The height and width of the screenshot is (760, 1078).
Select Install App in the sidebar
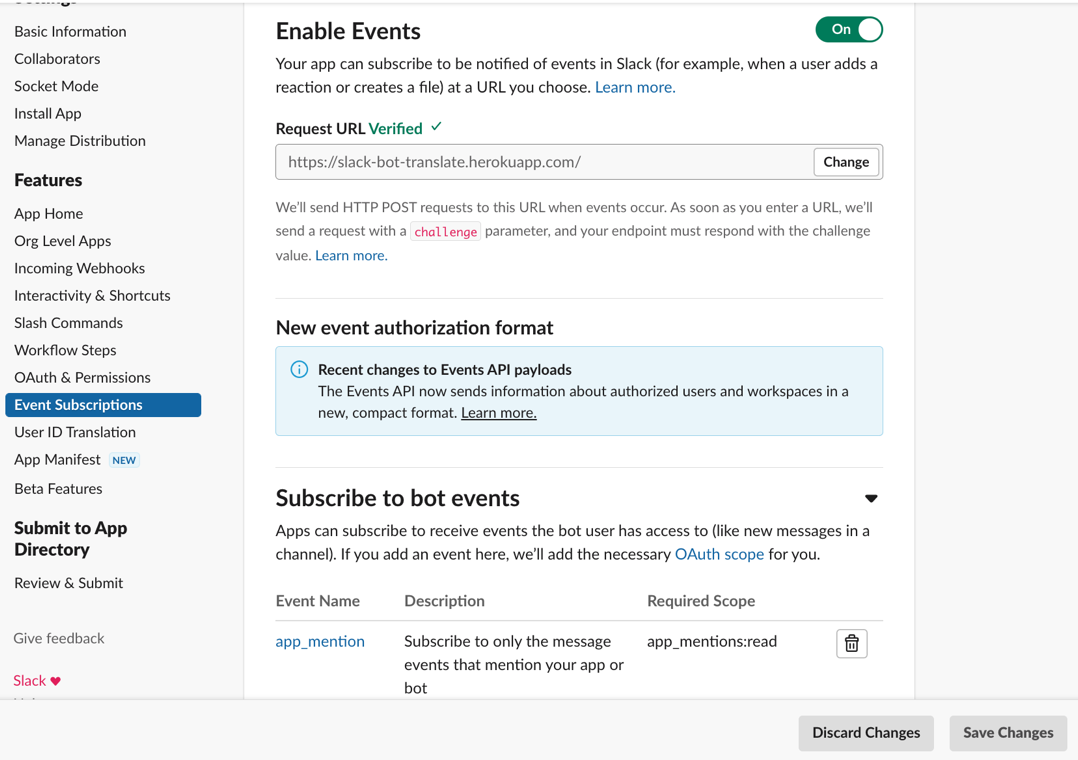click(47, 113)
